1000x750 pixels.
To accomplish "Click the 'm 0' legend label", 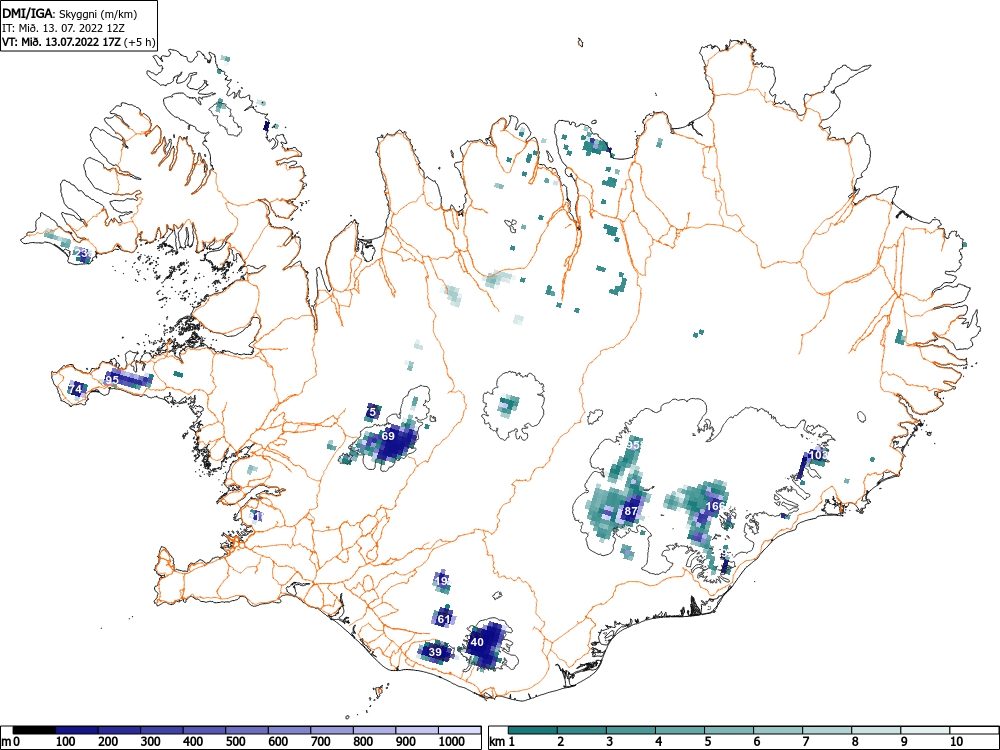I will tap(12, 742).
